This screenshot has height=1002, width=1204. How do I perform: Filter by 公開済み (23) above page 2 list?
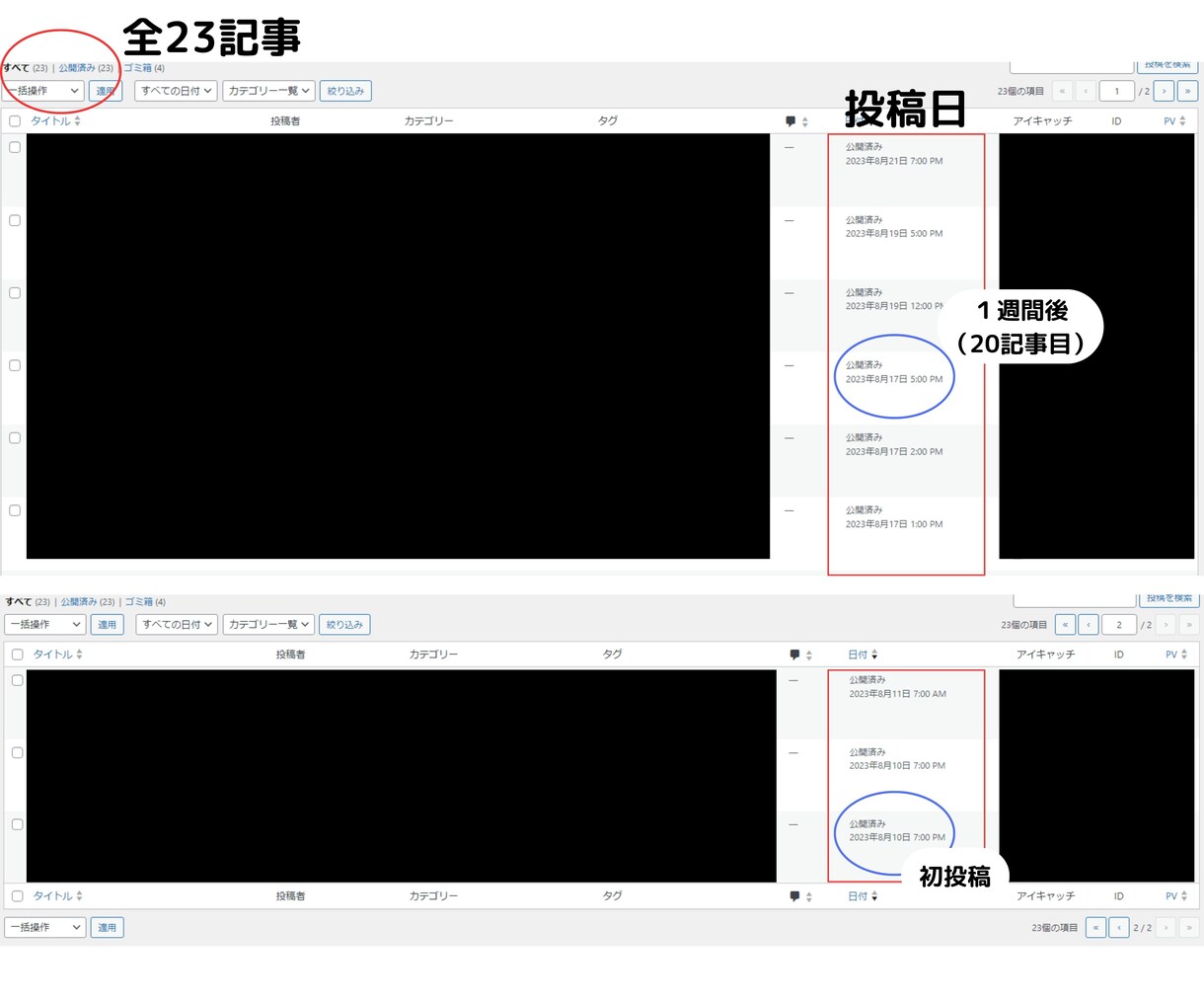(88, 601)
